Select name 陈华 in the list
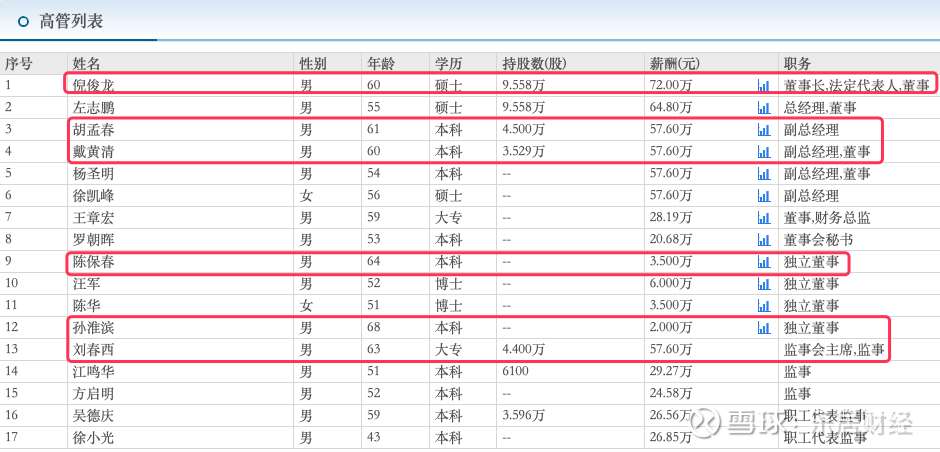The image size is (940, 452). pyautogui.click(x=86, y=306)
